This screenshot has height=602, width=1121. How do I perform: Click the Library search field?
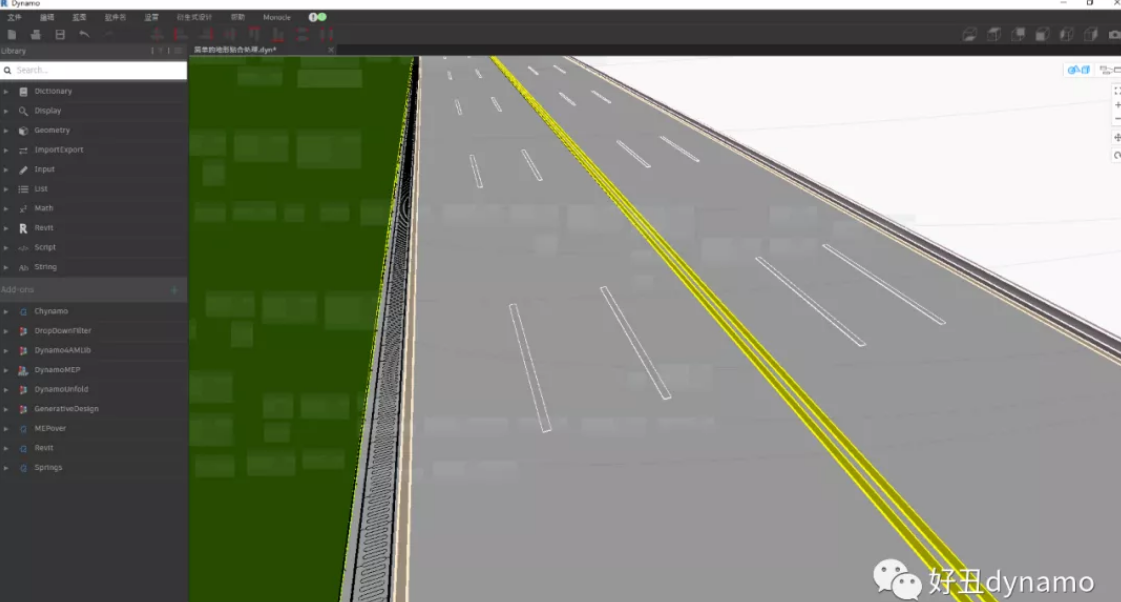point(94,70)
